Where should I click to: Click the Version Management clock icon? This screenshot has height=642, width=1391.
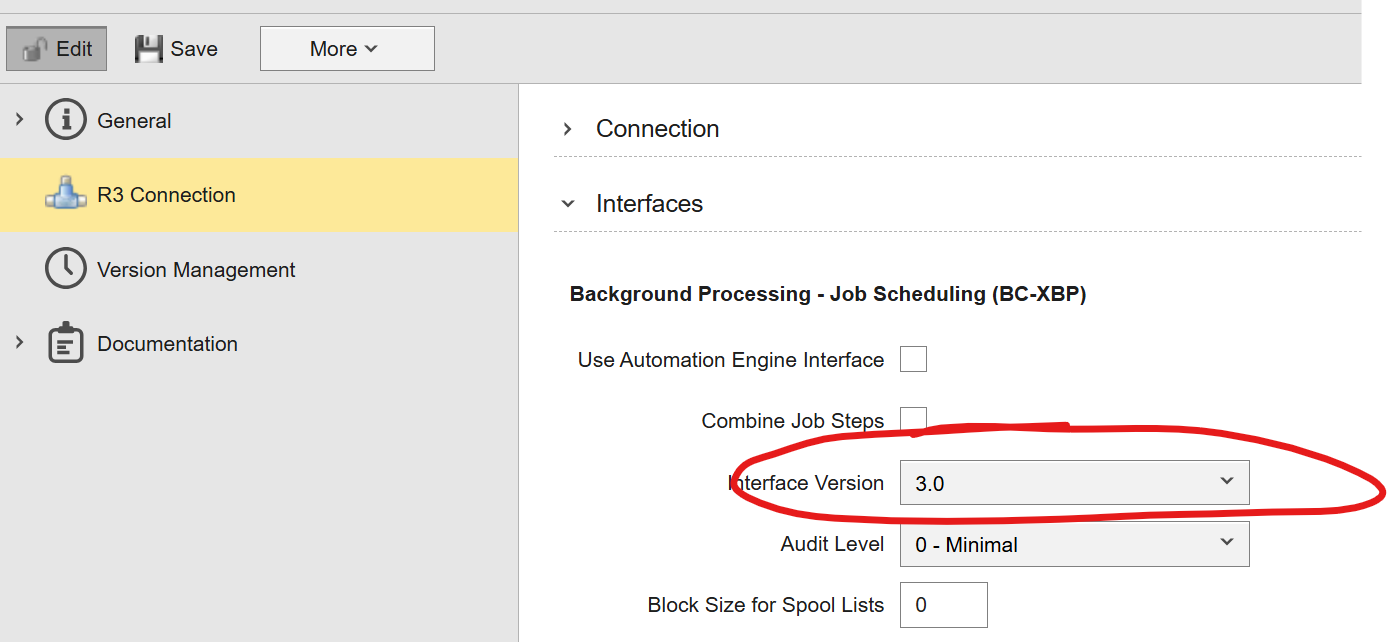[x=66, y=269]
